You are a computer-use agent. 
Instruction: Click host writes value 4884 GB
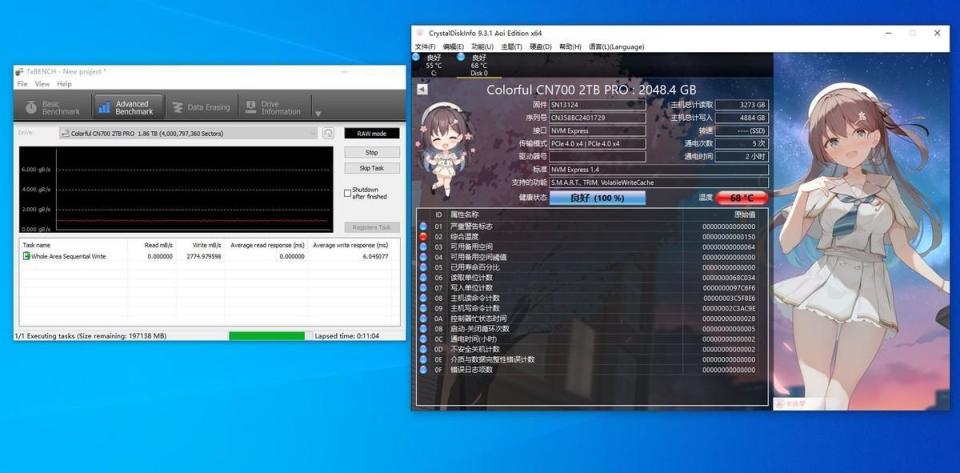point(741,117)
